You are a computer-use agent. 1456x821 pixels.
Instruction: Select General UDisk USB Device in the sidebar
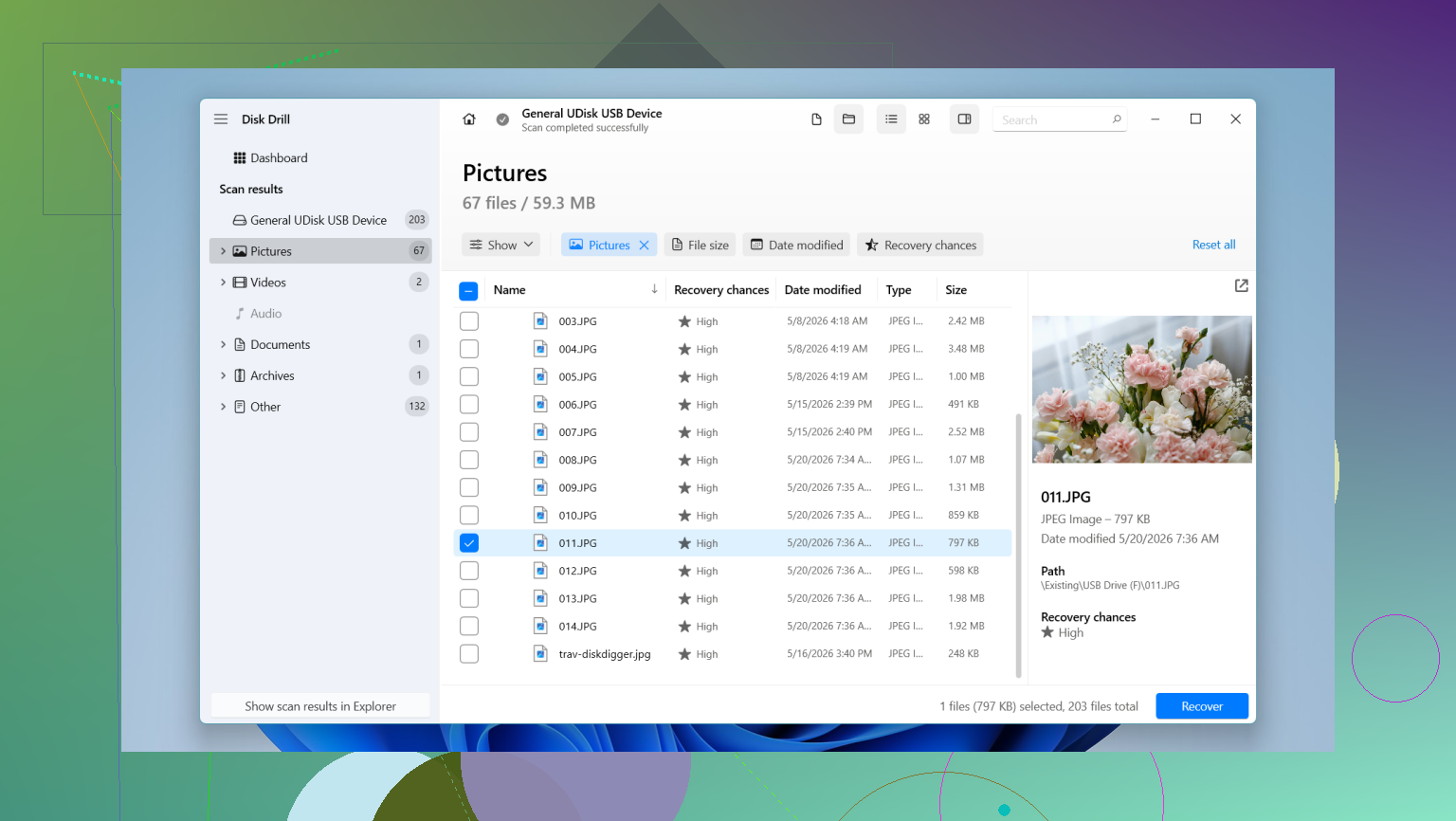click(320, 220)
